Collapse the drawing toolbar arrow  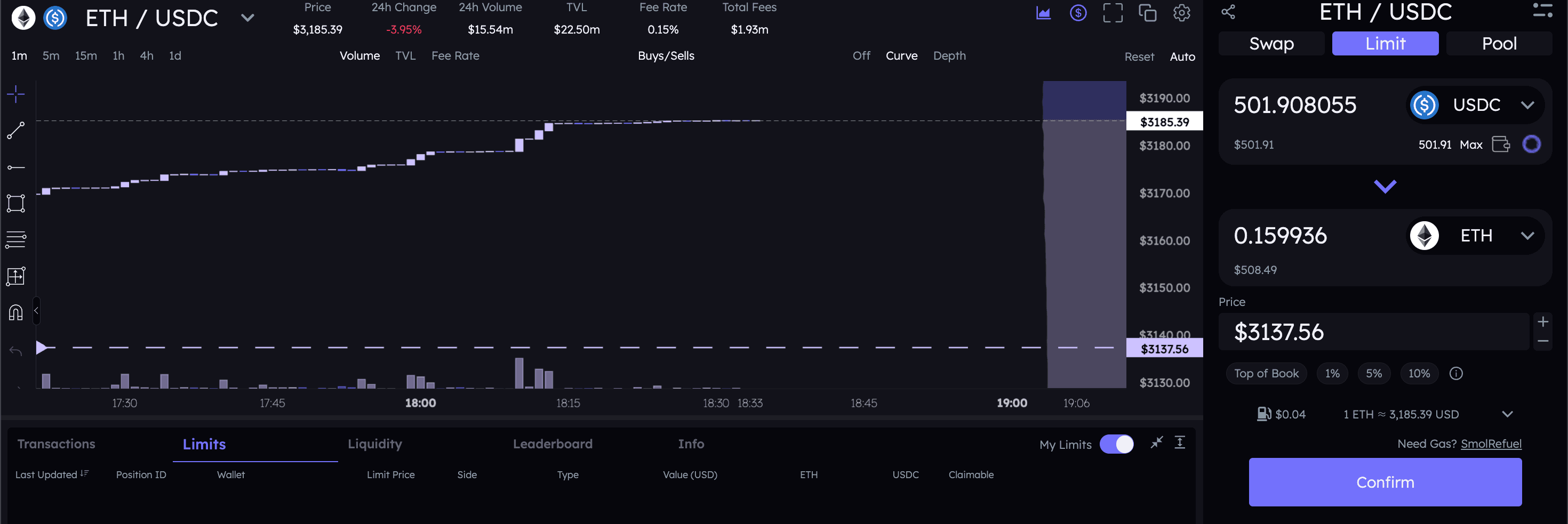[x=36, y=310]
